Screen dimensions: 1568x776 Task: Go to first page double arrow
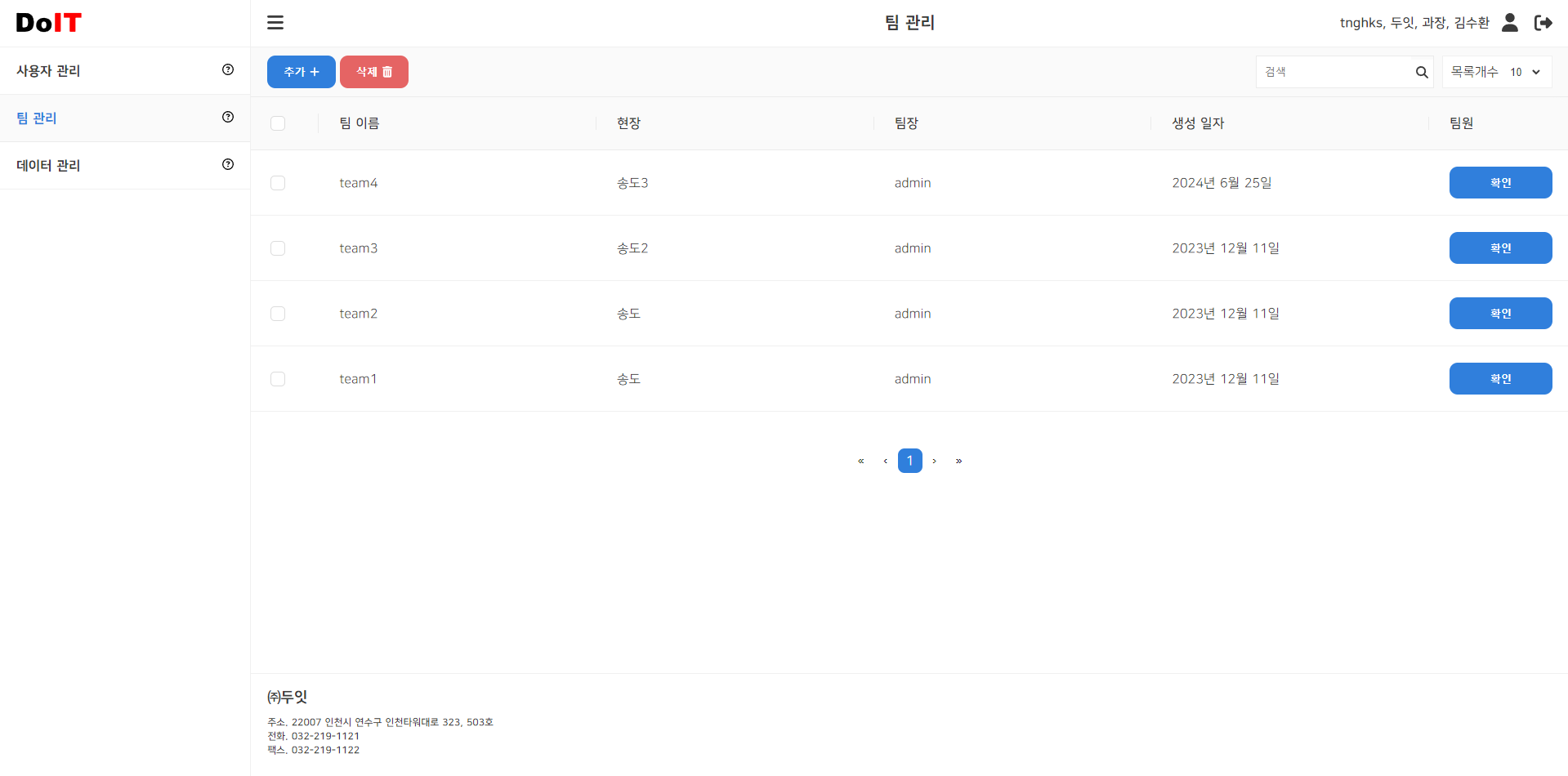860,461
